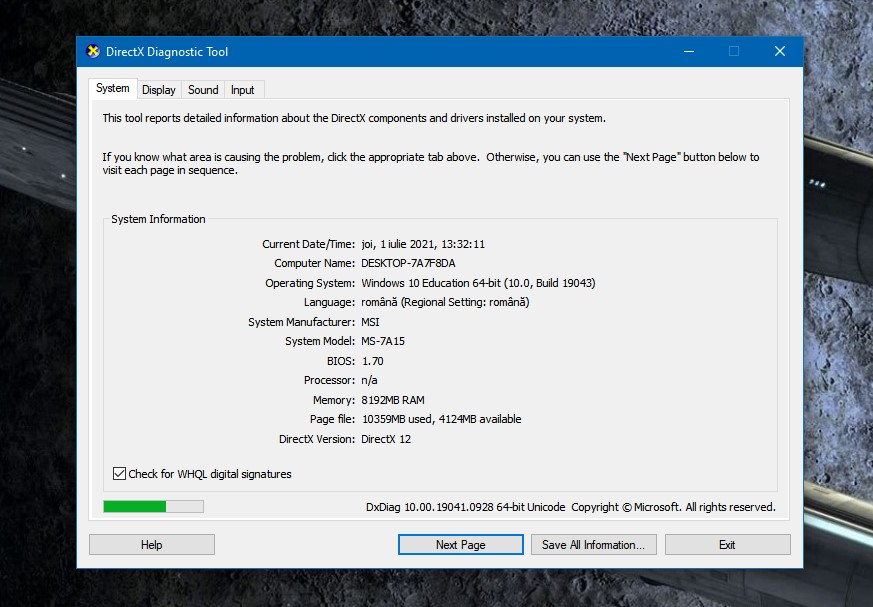873x607 pixels.
Task: Click page file value 10359MB used
Action: tap(398, 419)
